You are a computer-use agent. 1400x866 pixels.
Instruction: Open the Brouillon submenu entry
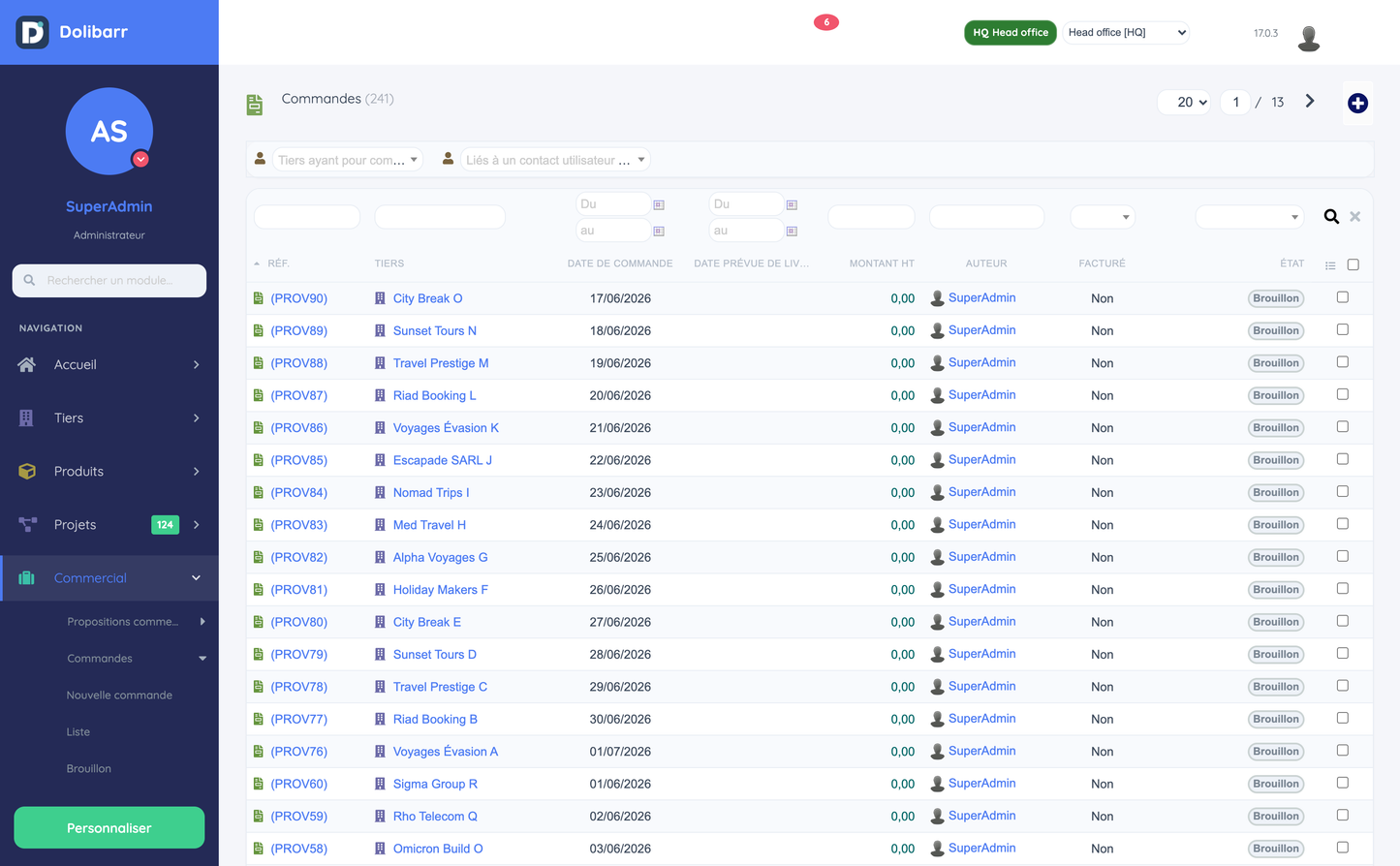coord(89,768)
